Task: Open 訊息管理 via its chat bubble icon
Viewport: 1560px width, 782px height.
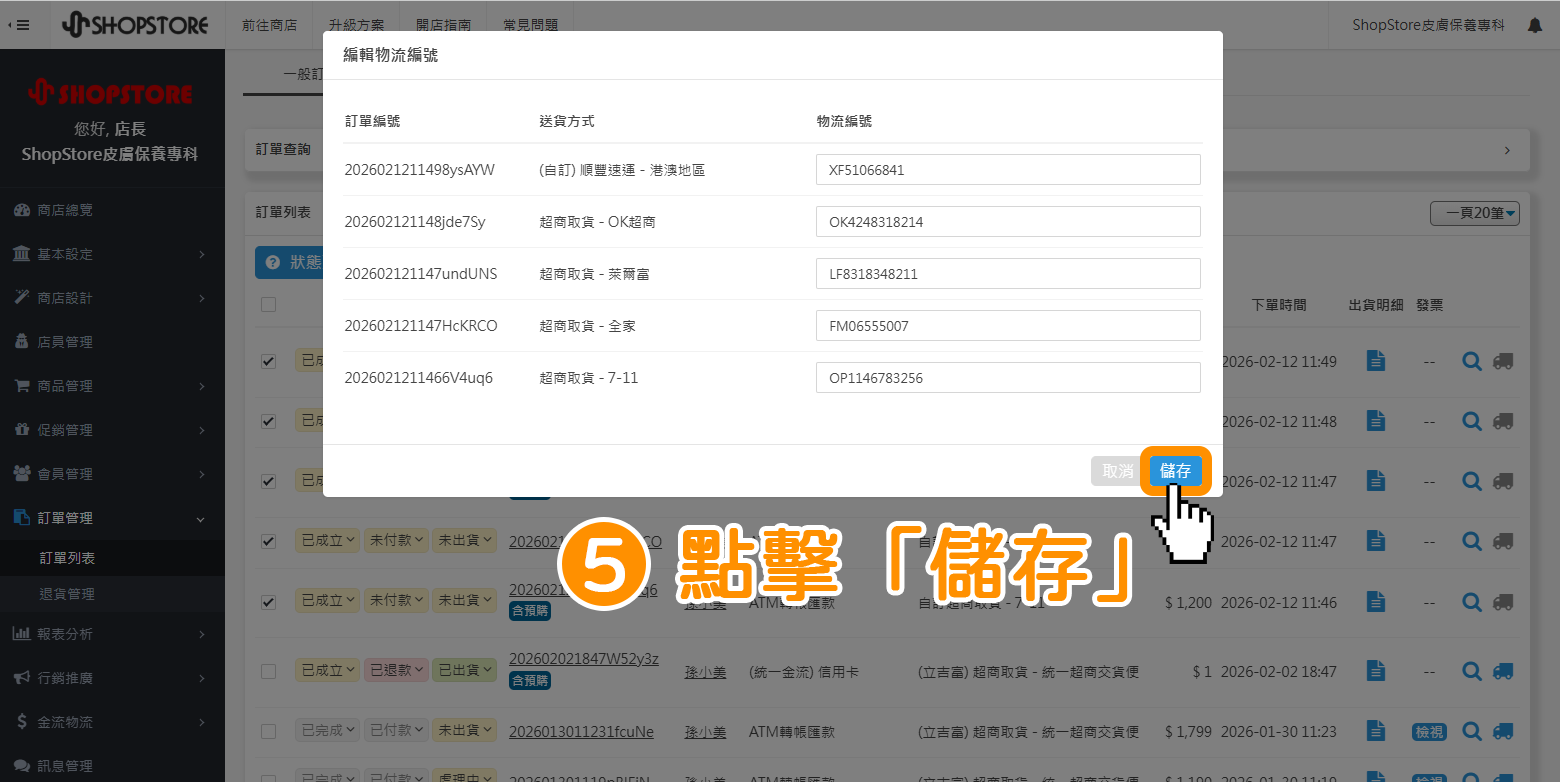Action: (x=23, y=764)
